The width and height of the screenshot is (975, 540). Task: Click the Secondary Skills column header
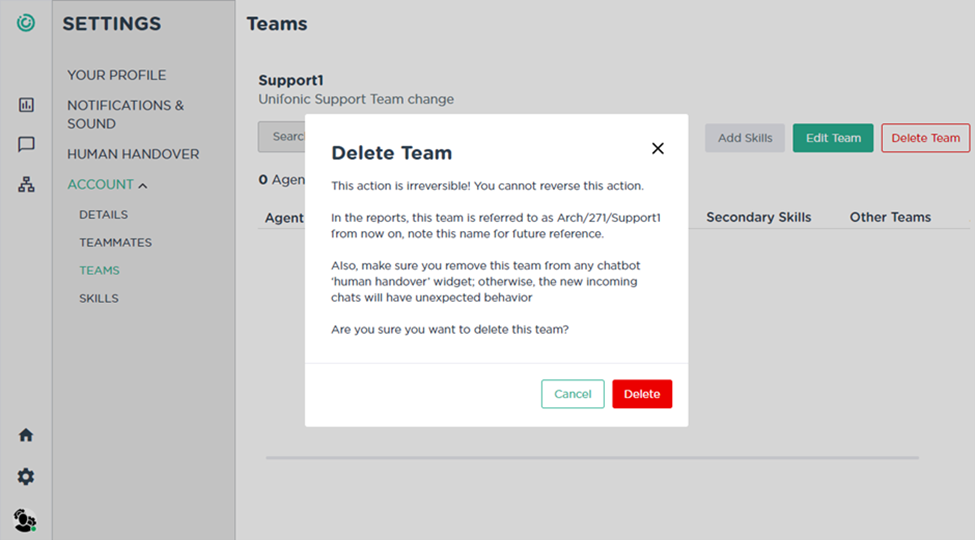click(x=759, y=217)
